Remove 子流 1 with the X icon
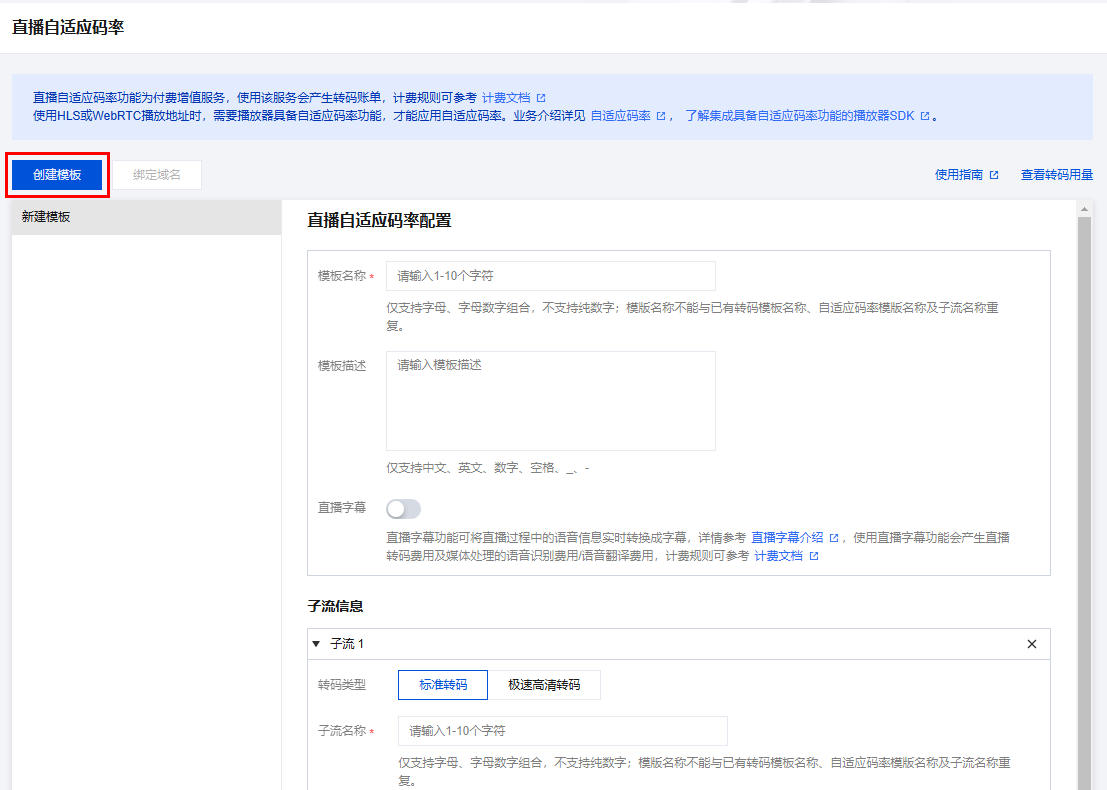Screen dimensions: 1107x790 click(1032, 644)
